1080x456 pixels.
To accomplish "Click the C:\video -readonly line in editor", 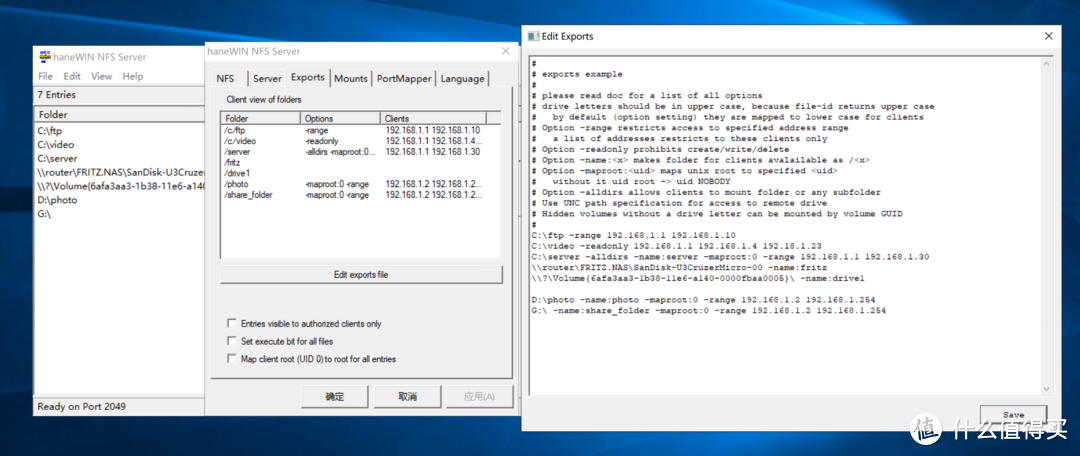I will pyautogui.click(x=678, y=246).
